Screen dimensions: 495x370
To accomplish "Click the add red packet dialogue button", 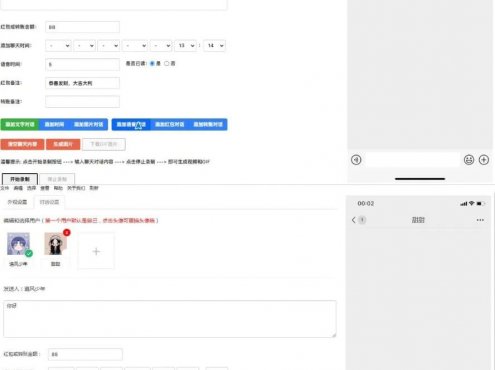I will (x=170, y=124).
